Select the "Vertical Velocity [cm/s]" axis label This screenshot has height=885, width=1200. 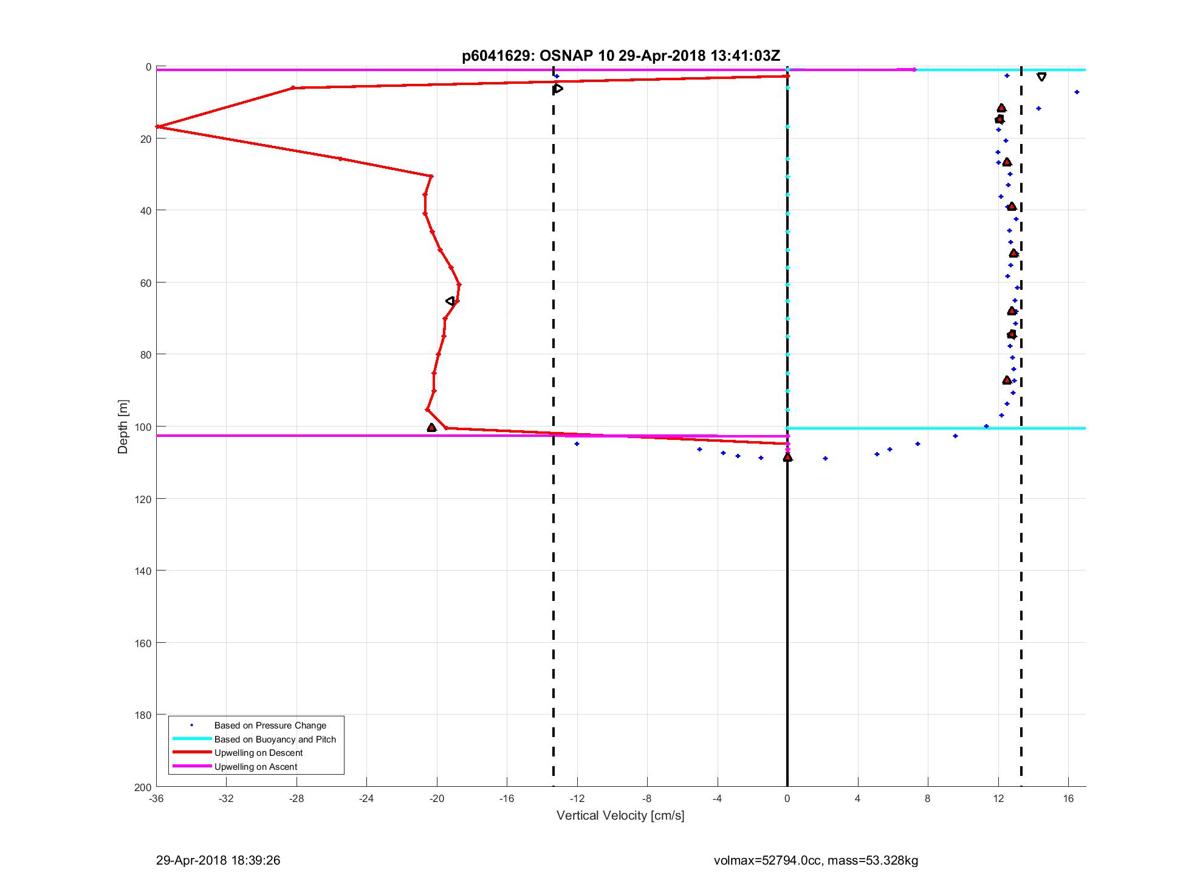tap(621, 816)
